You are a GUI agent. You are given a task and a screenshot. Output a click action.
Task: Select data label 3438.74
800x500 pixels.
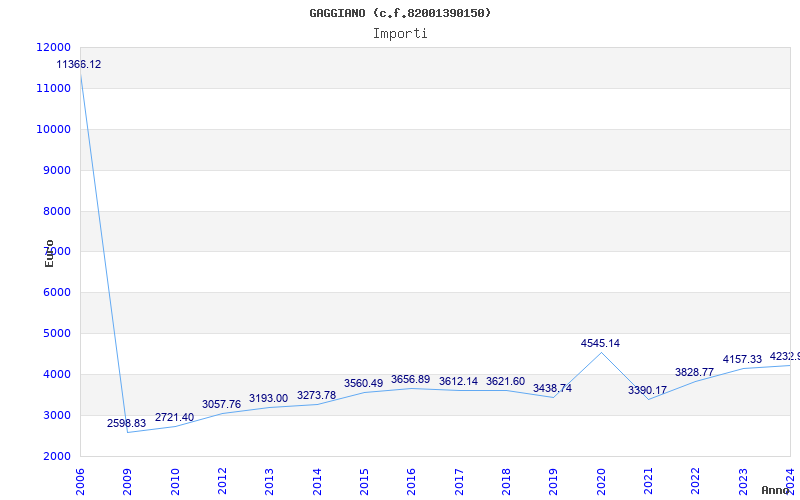[x=553, y=388]
